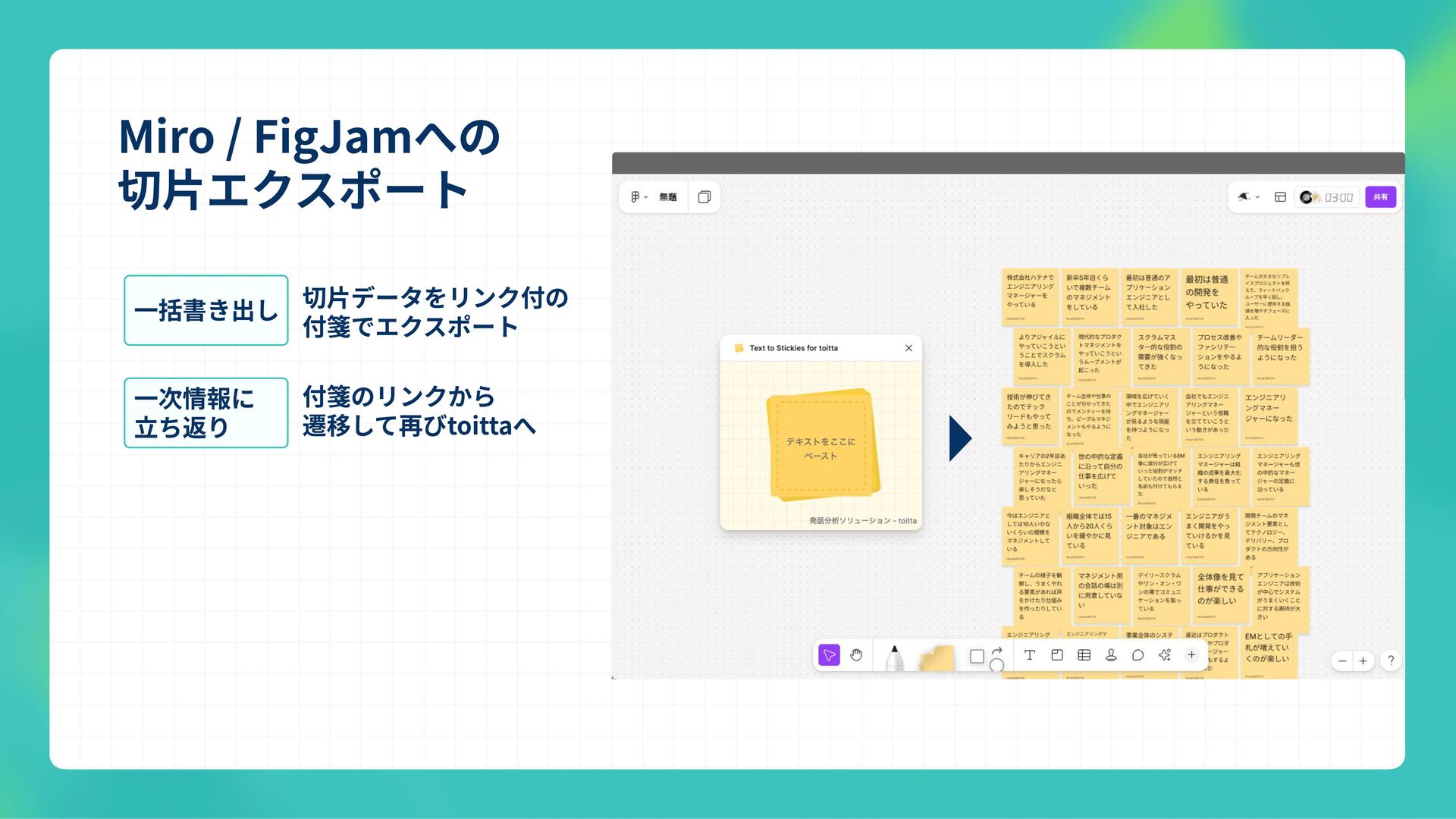1456x819 pixels.
Task: Select the Text tool (T icon)
Action: point(1029,655)
